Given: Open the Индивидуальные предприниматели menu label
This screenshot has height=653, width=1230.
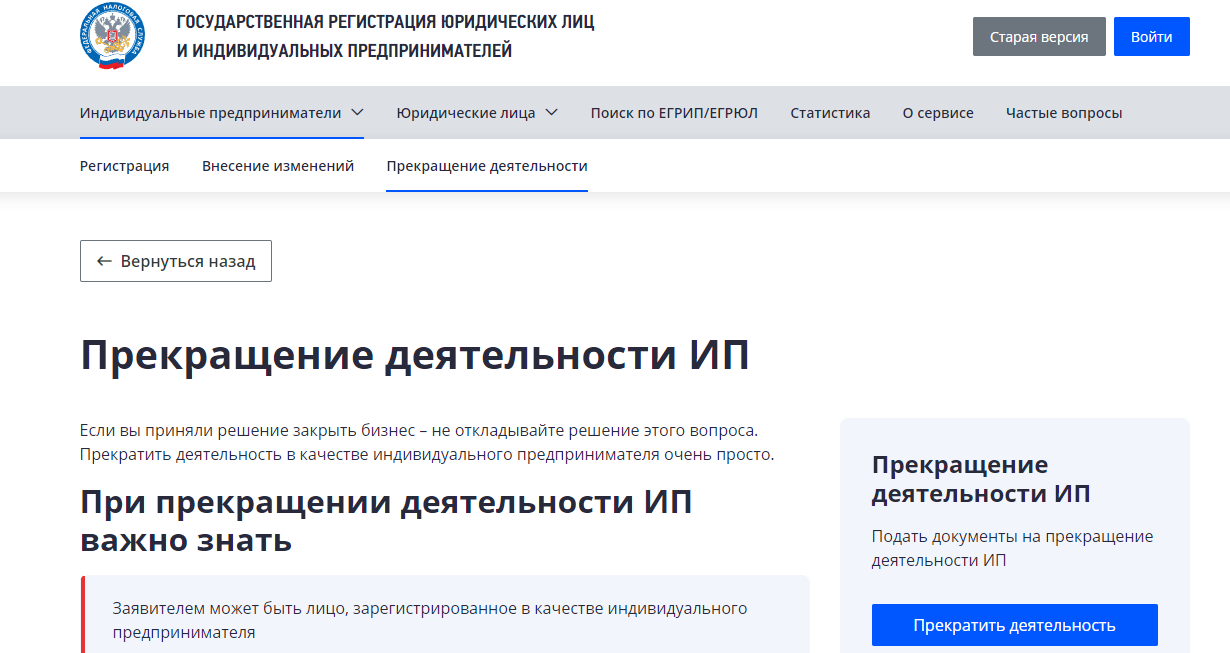Looking at the screenshot, I should coord(210,113).
